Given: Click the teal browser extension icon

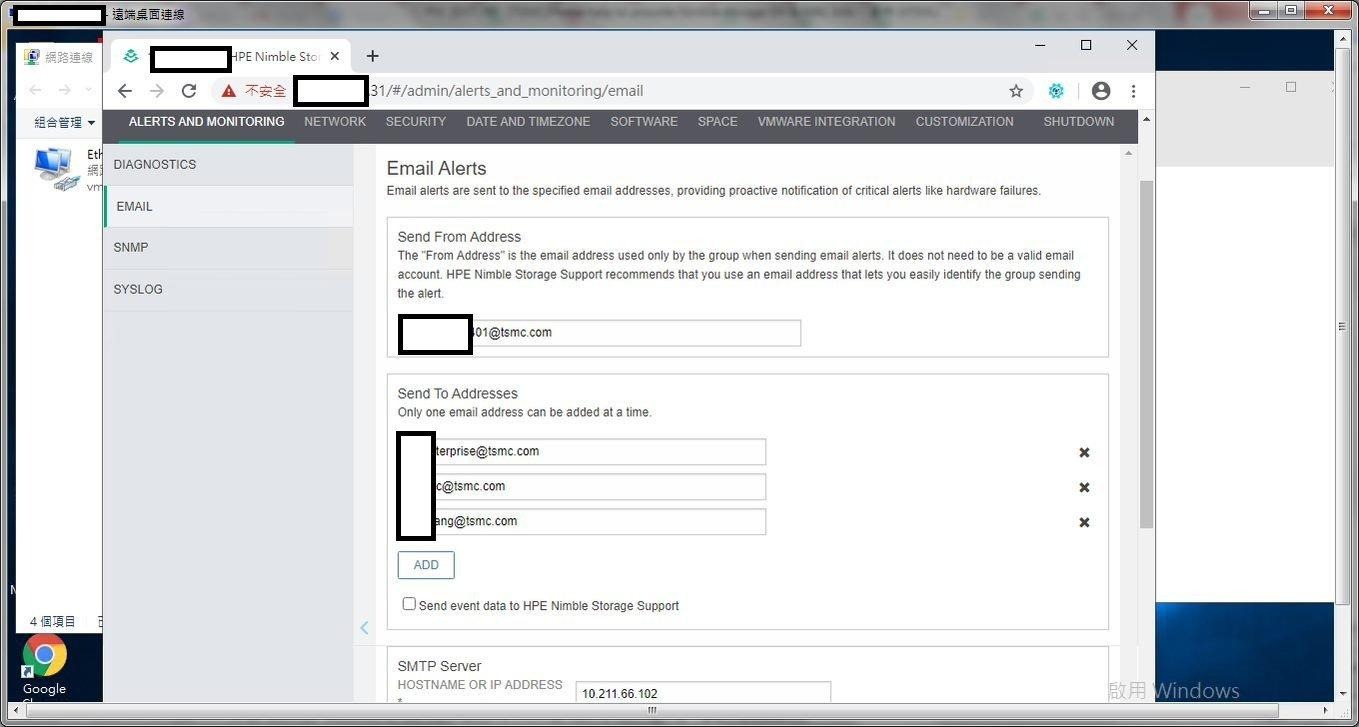Looking at the screenshot, I should (1056, 91).
